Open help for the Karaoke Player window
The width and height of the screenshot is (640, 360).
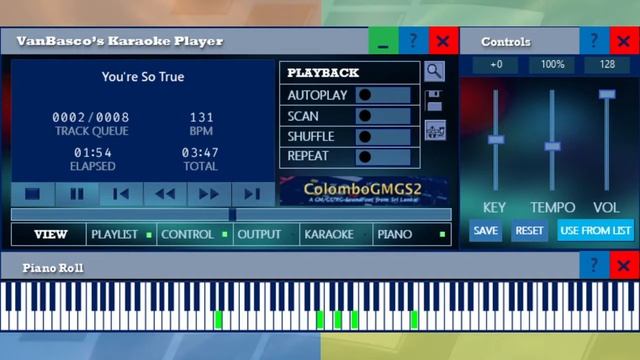(413, 40)
